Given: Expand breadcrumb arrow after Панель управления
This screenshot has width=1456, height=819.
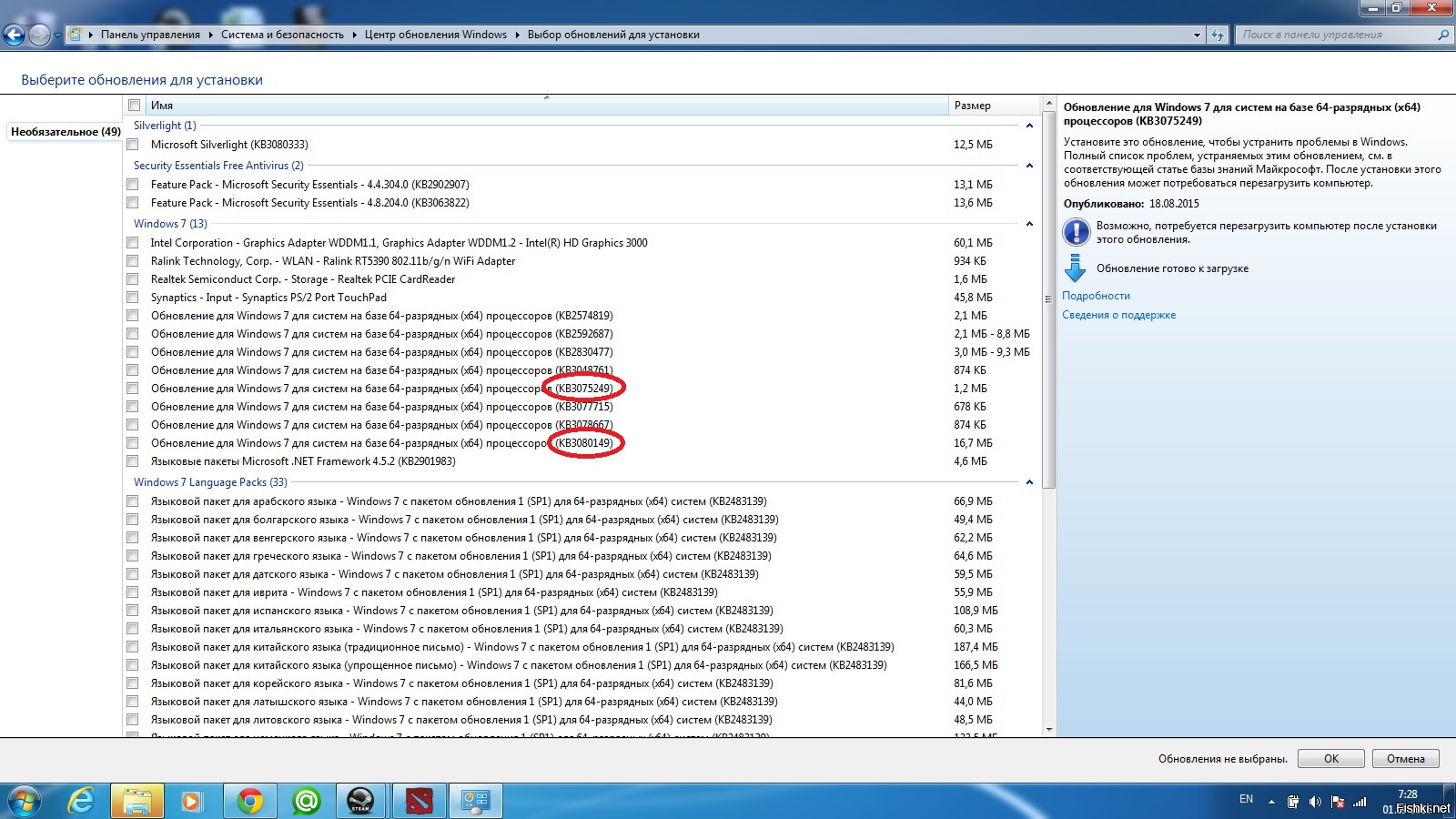Looking at the screenshot, I should 210,35.
